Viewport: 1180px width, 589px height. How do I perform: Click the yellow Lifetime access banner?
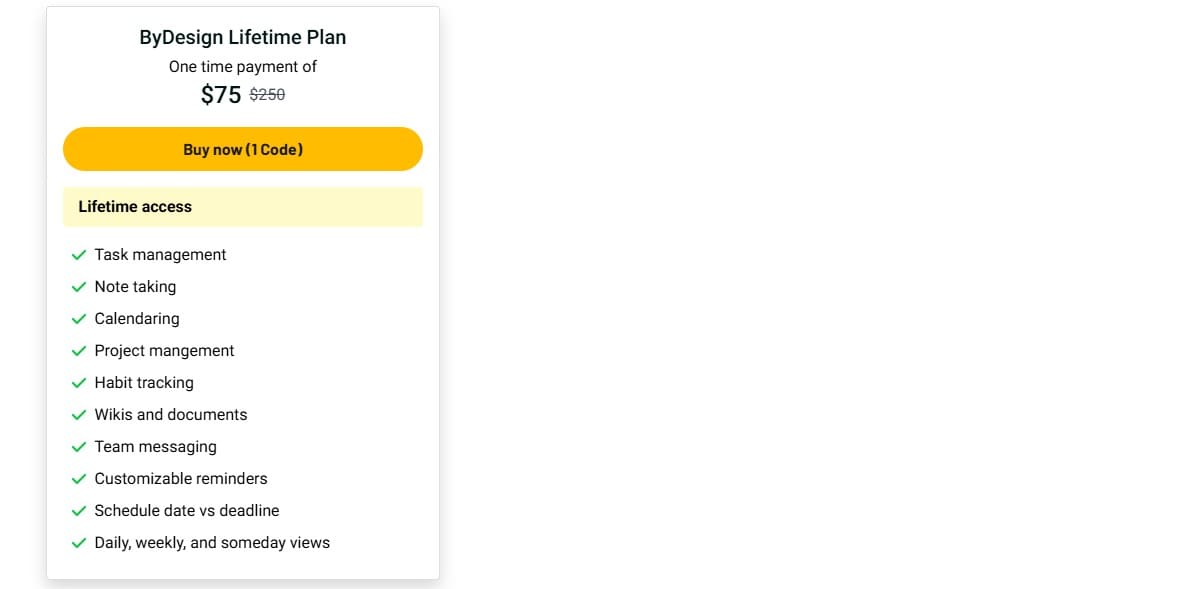click(x=243, y=207)
